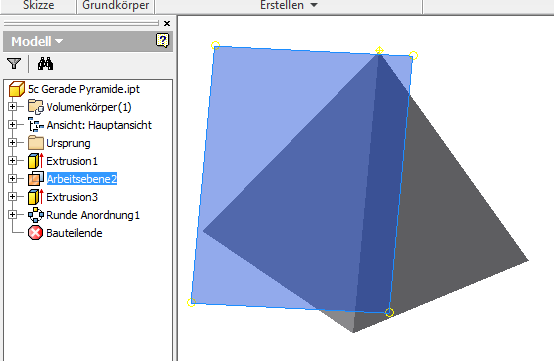Image resolution: width=554 pixels, height=361 pixels.
Task: Click the Ursprung folder icon
Action: point(36,143)
